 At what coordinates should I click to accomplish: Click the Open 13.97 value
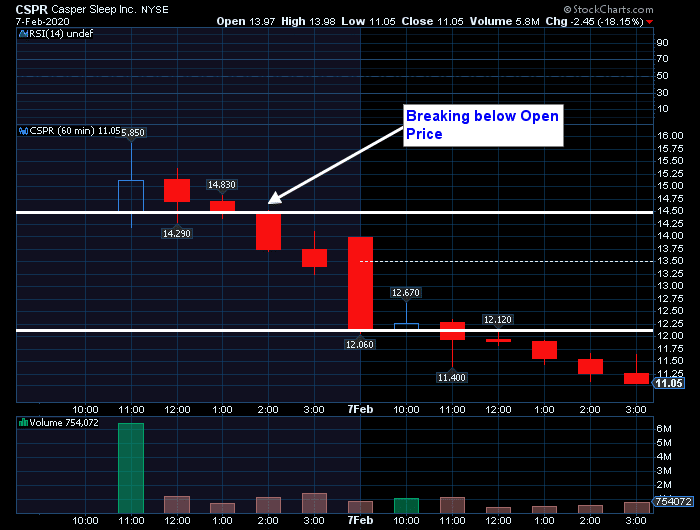coord(246,21)
